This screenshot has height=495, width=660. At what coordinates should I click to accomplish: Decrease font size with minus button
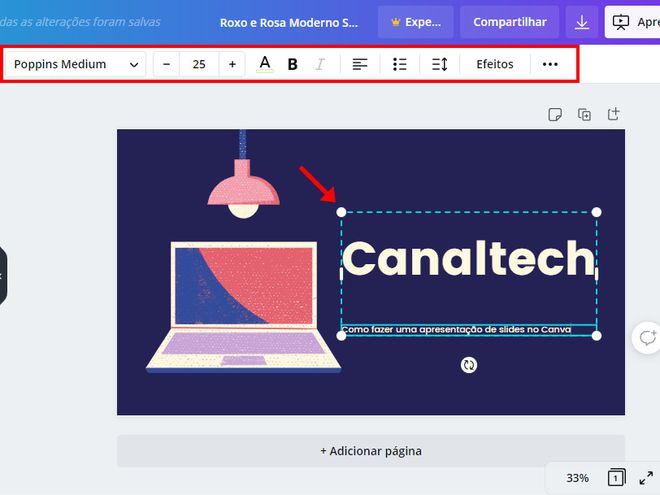[x=167, y=64]
